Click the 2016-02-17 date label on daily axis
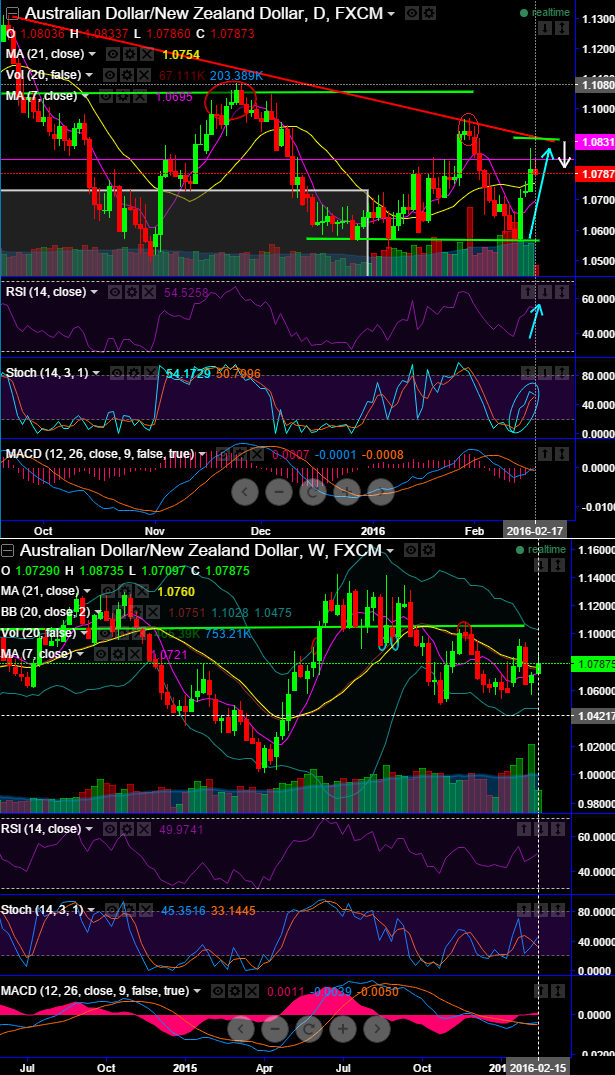615x1075 pixels. (x=535, y=531)
